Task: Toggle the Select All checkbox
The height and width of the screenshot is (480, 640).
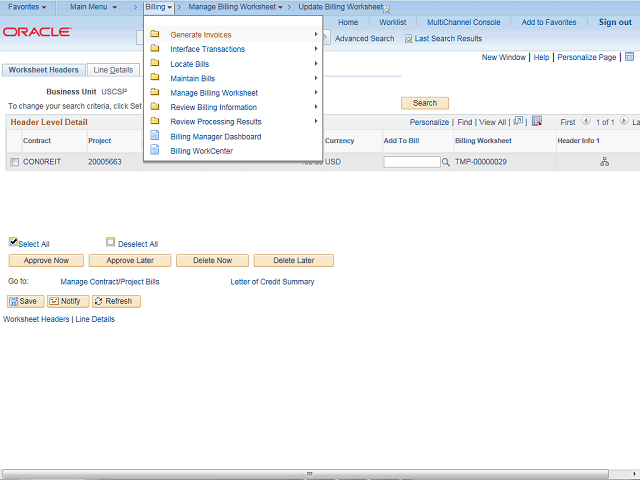Action: pos(13,242)
